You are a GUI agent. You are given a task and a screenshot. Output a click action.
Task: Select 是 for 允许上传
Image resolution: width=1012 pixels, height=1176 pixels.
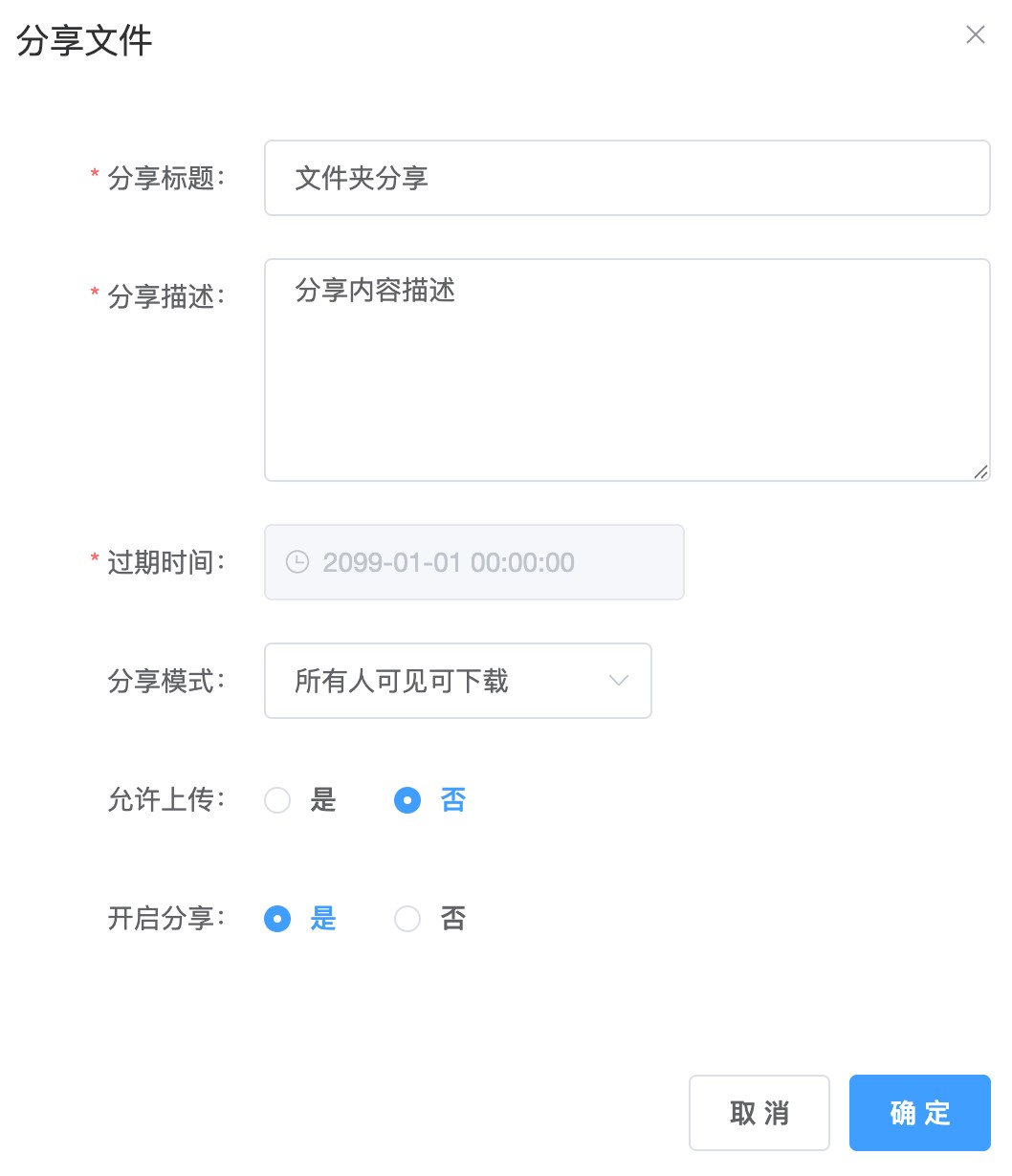tap(277, 800)
